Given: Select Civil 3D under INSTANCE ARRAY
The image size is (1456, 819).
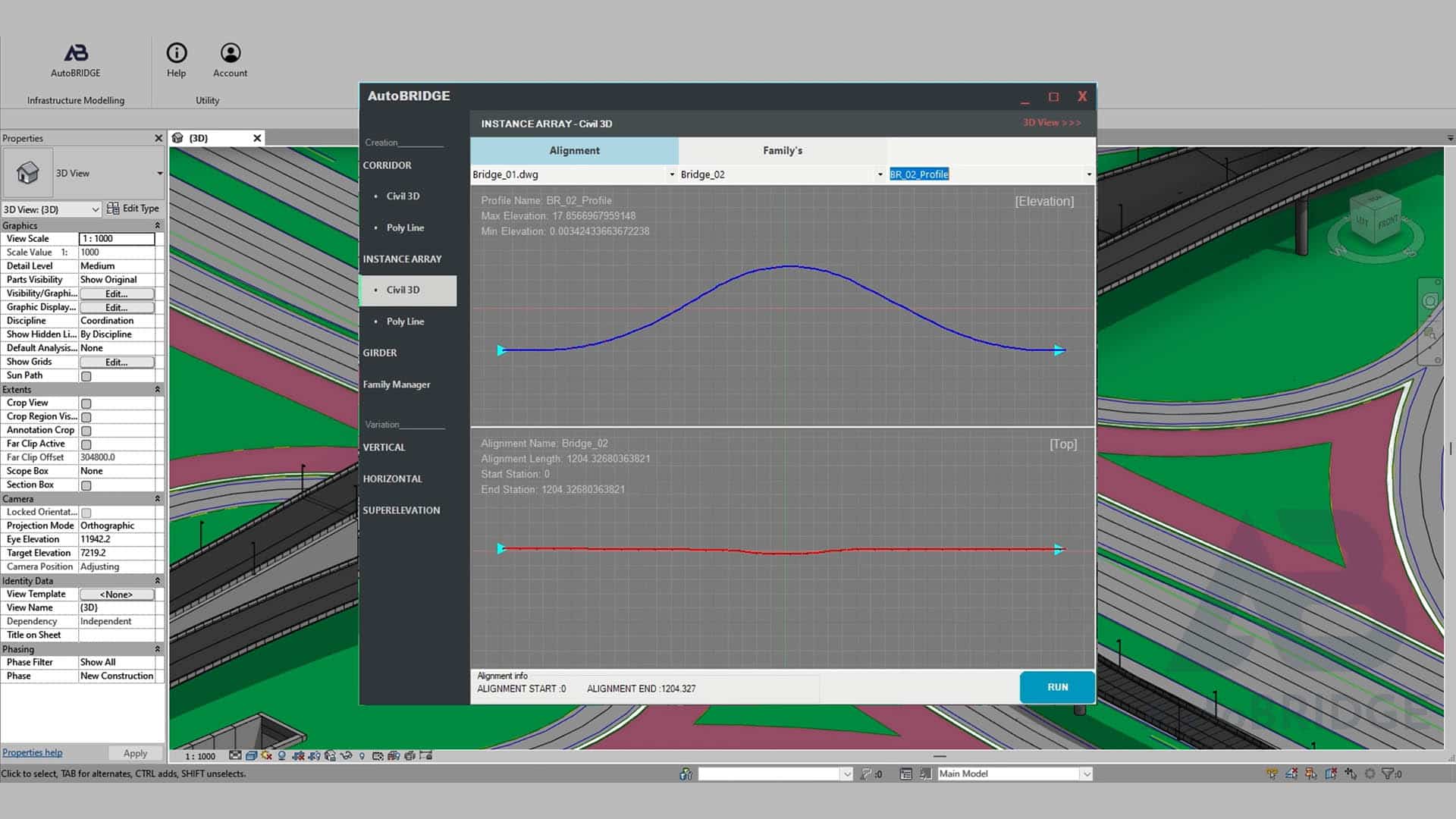Looking at the screenshot, I should pyautogui.click(x=407, y=290).
